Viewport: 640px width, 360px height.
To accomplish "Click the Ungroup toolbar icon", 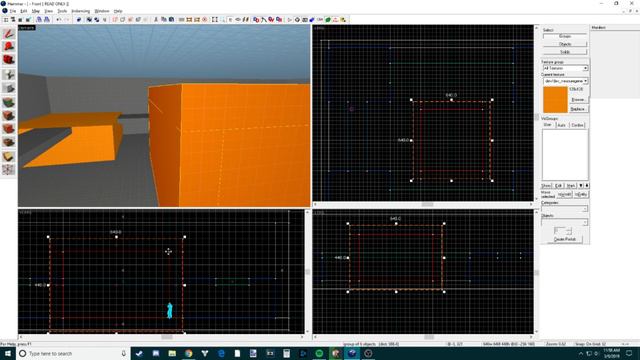I will (x=97, y=20).
